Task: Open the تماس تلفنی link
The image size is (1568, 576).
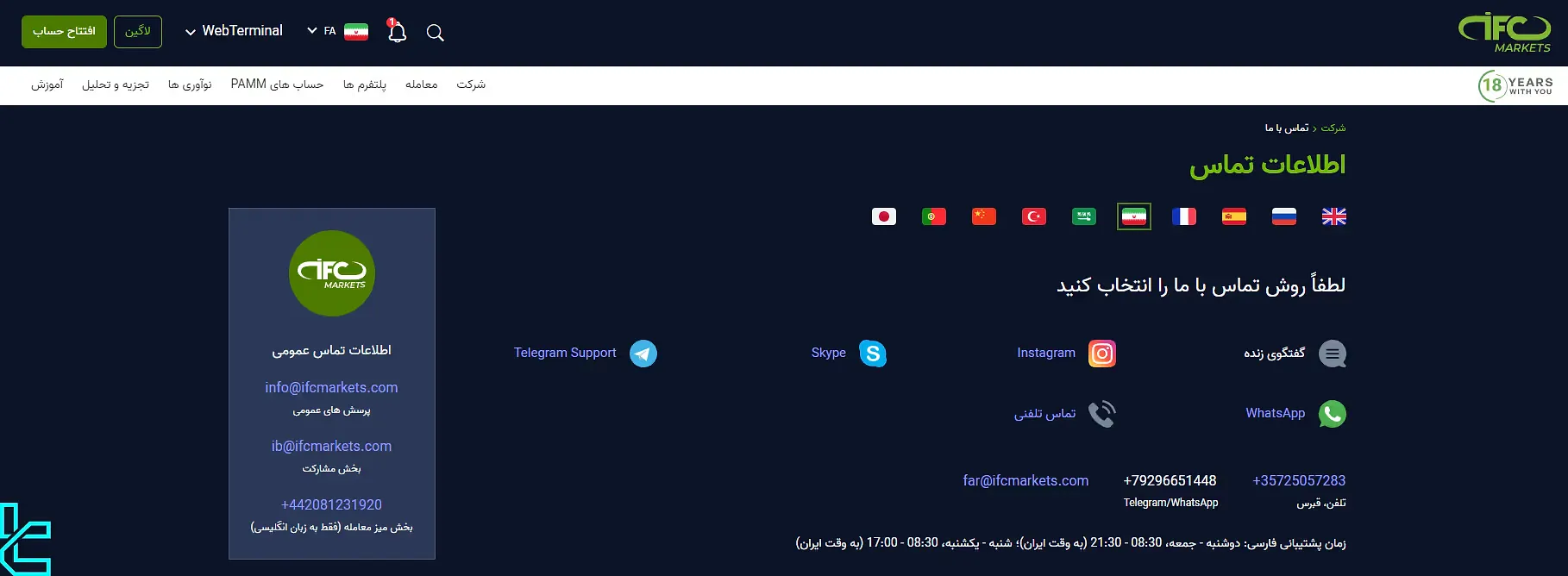Action: point(1044,414)
